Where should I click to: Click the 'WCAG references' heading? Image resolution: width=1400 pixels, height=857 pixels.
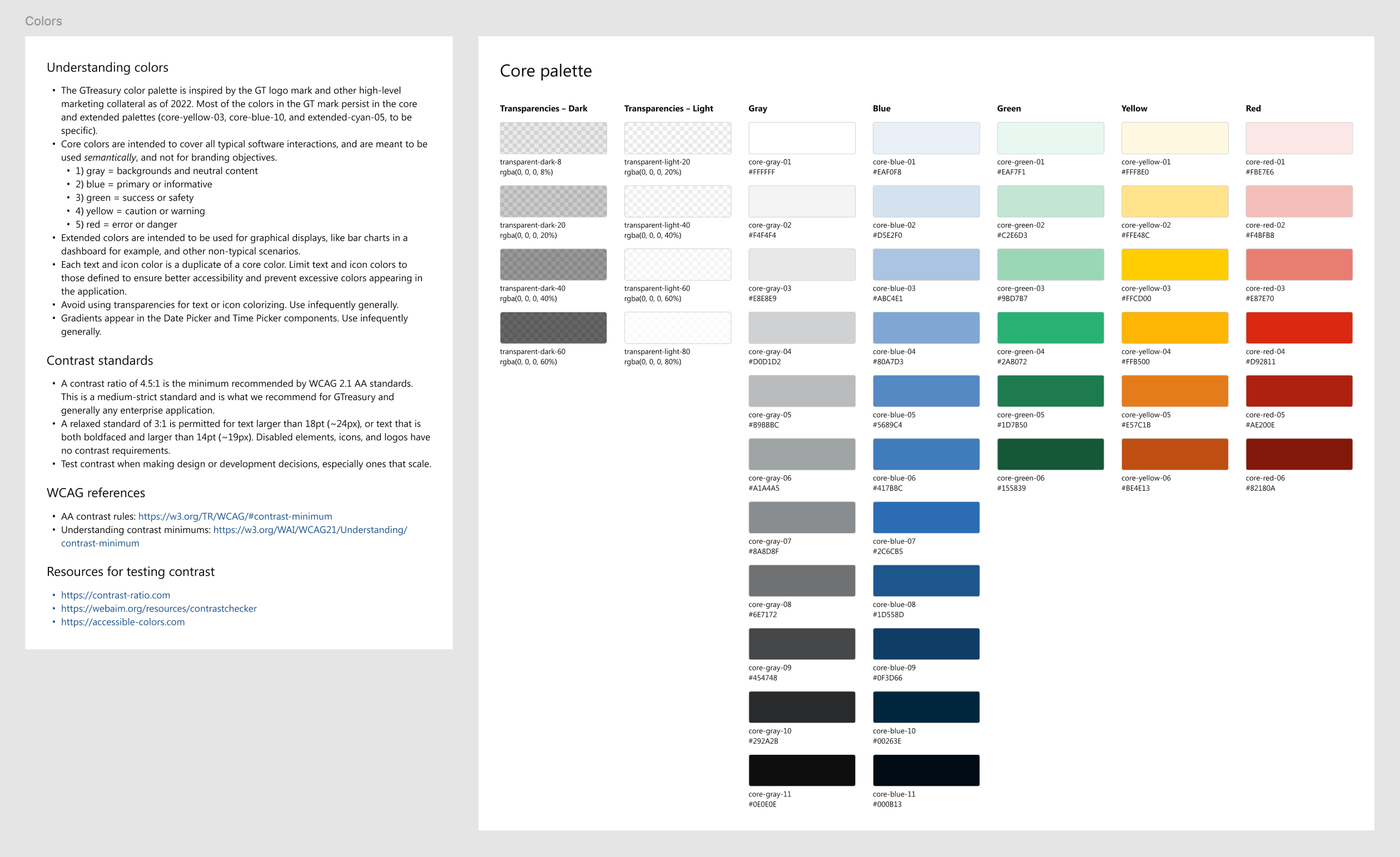coord(96,492)
